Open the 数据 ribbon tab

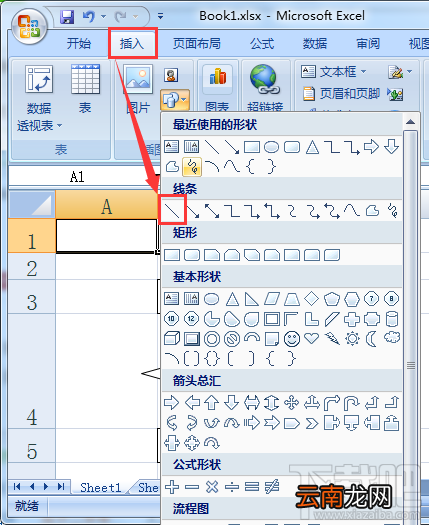[315, 44]
